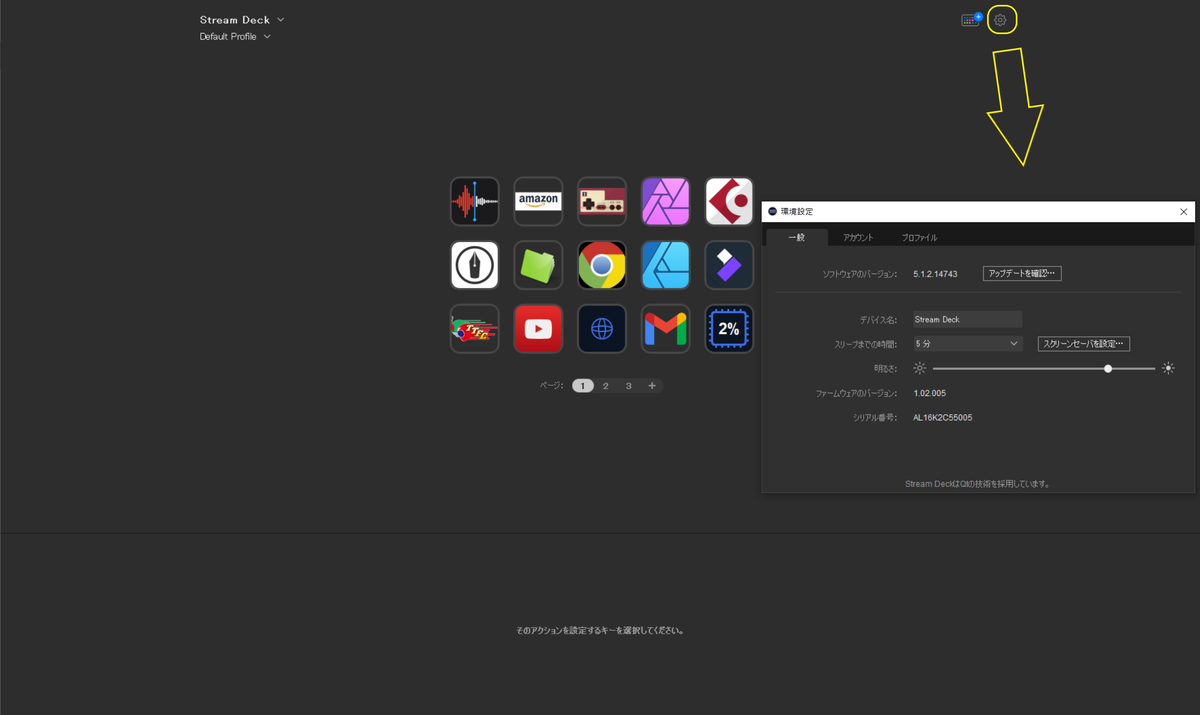Expand the Stream Deck device dropdown
Screen dimensions: 1200x715
pyautogui.click(x=242, y=20)
